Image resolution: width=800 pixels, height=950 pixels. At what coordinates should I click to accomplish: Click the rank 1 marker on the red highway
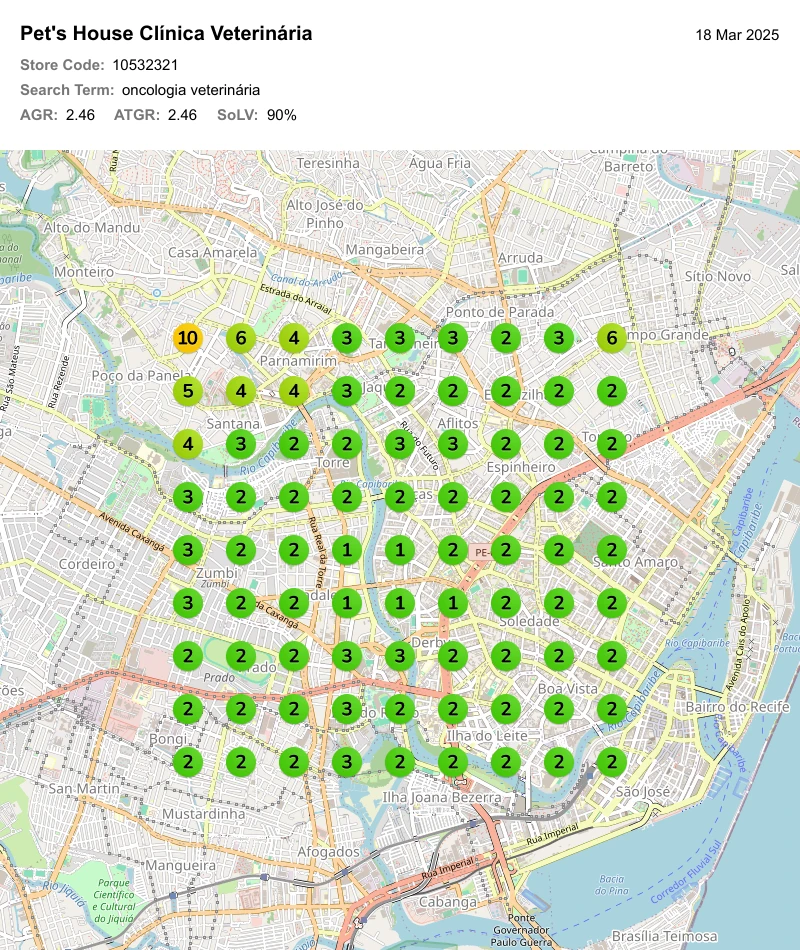[x=453, y=603]
